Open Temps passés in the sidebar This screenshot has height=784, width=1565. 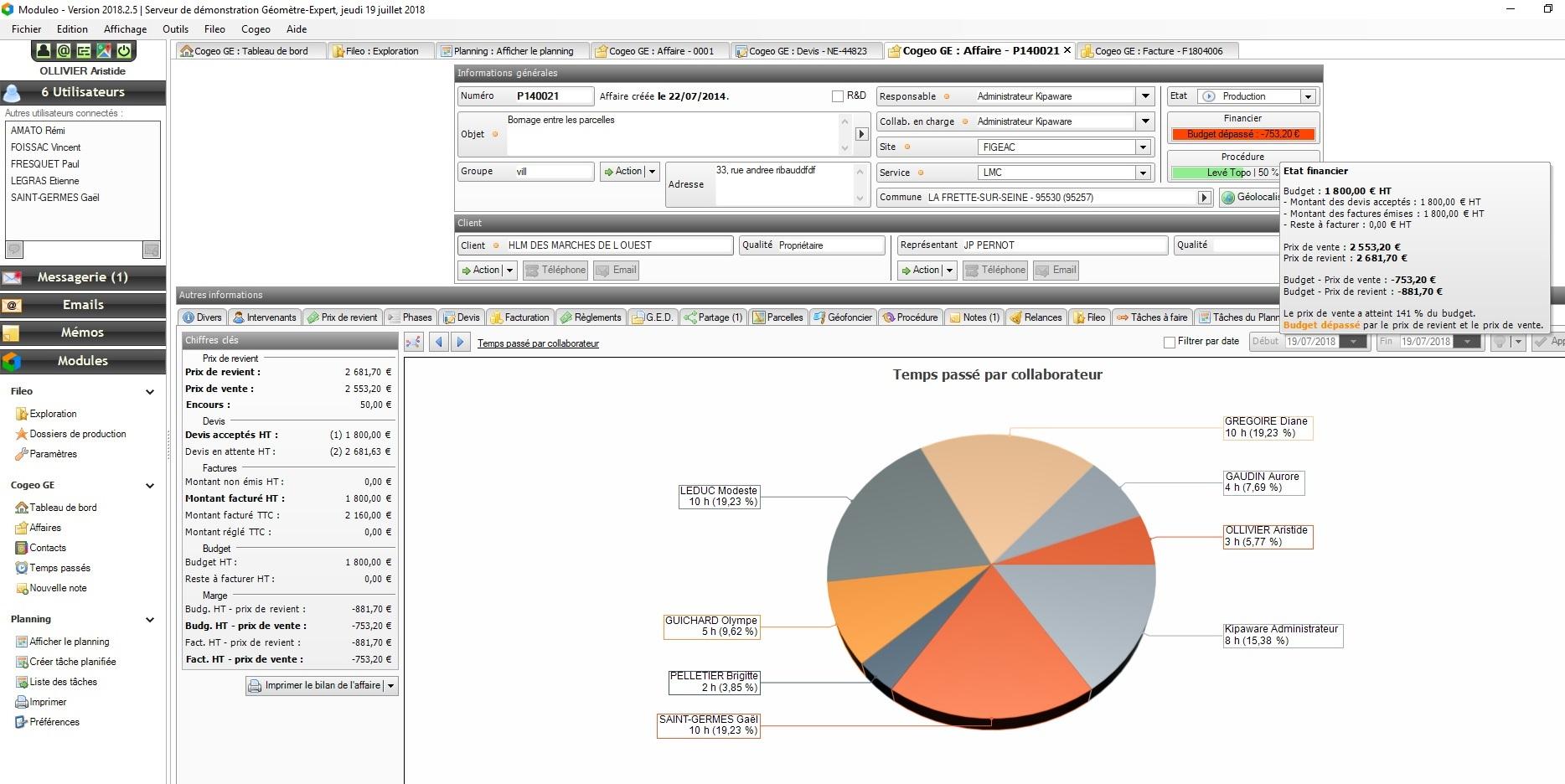click(x=53, y=568)
